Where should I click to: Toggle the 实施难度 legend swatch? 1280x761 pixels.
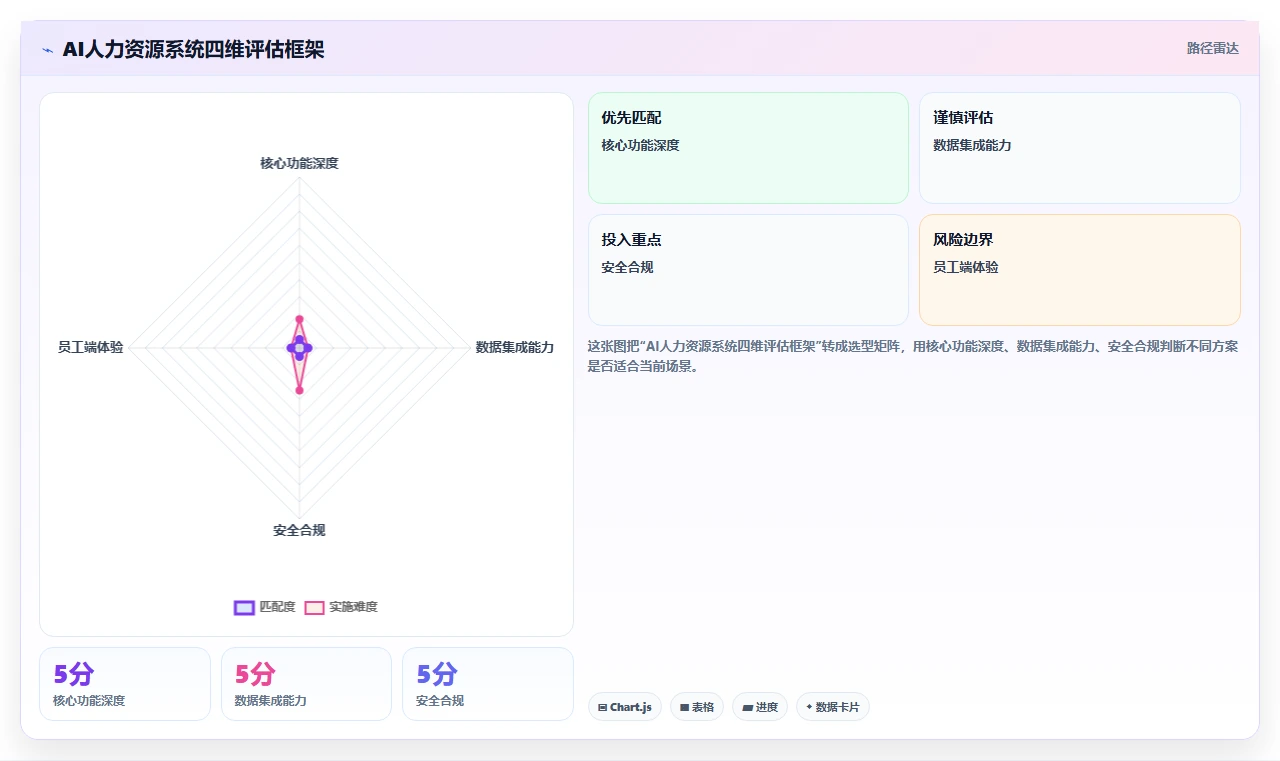click(314, 607)
